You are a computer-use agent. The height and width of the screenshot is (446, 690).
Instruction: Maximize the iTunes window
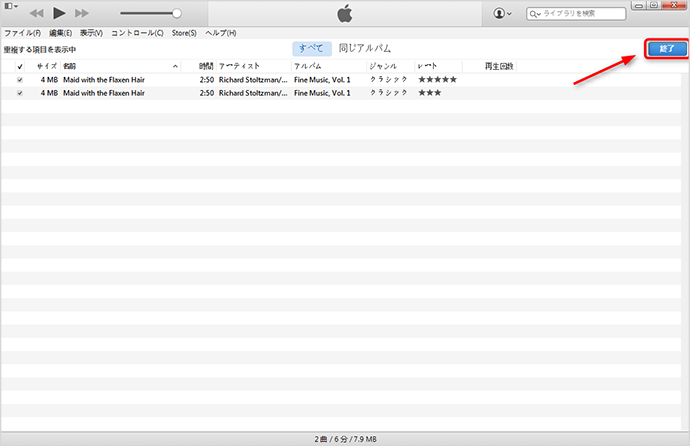(x=654, y=5)
